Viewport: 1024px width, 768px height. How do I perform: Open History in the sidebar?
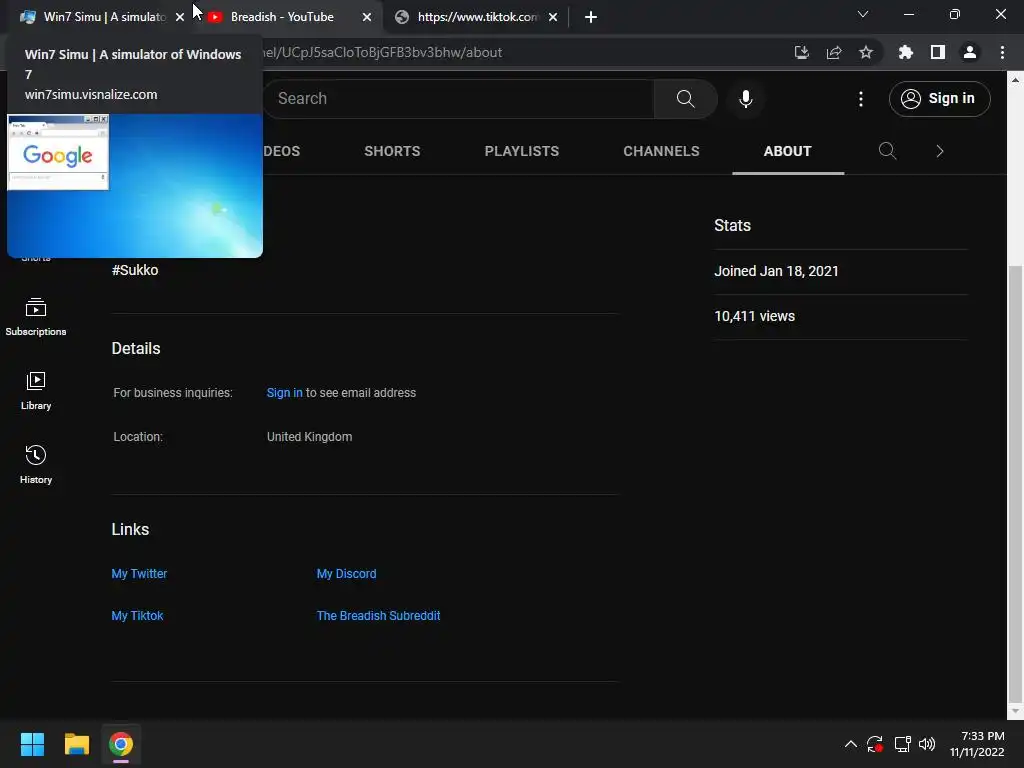[36, 465]
